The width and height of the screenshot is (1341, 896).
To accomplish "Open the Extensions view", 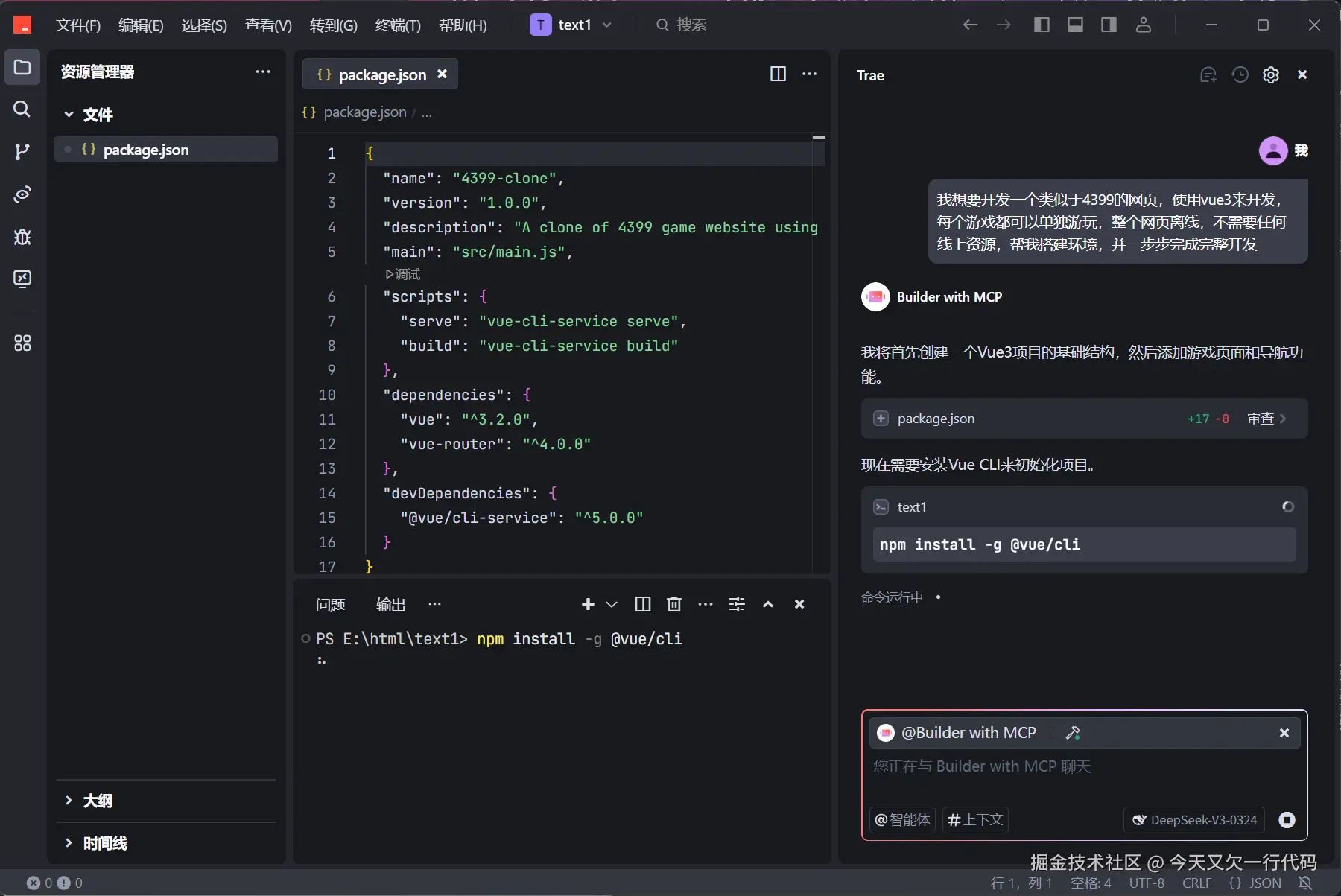I will click(22, 343).
